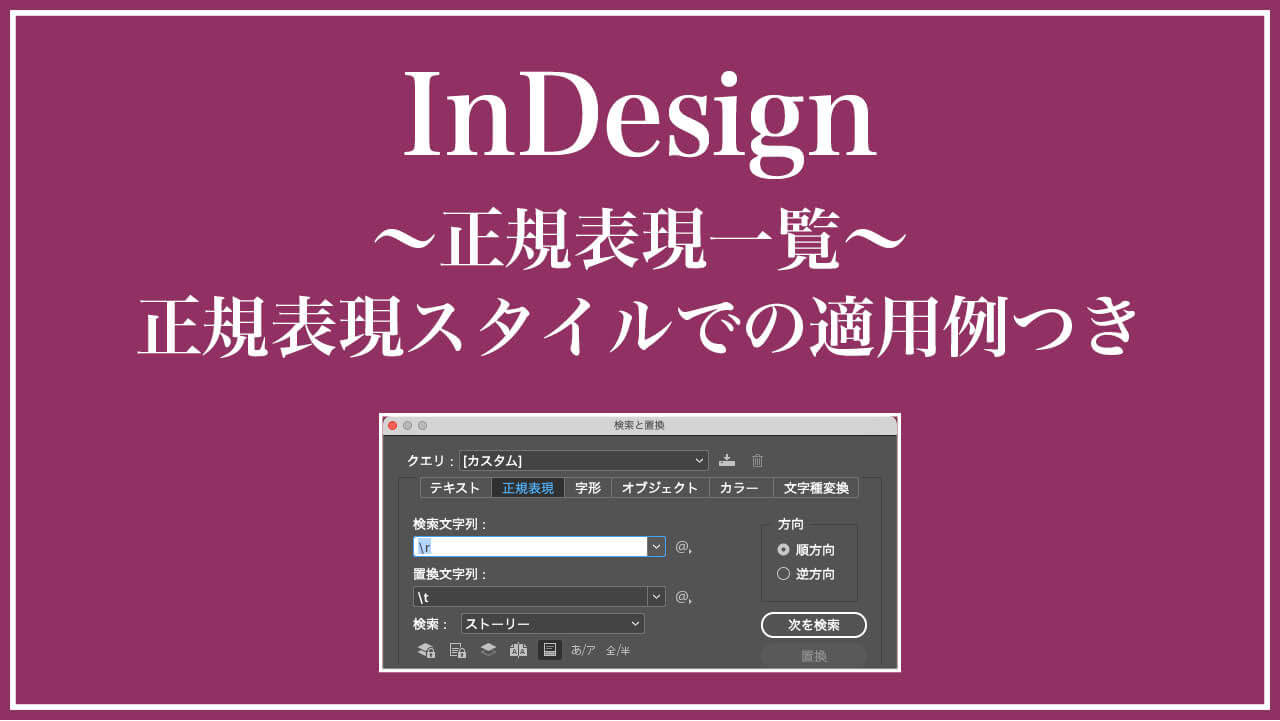Toggle width sensitivity 全/半 icon
Image resolution: width=1280 pixels, height=721 pixels.
coord(618,650)
